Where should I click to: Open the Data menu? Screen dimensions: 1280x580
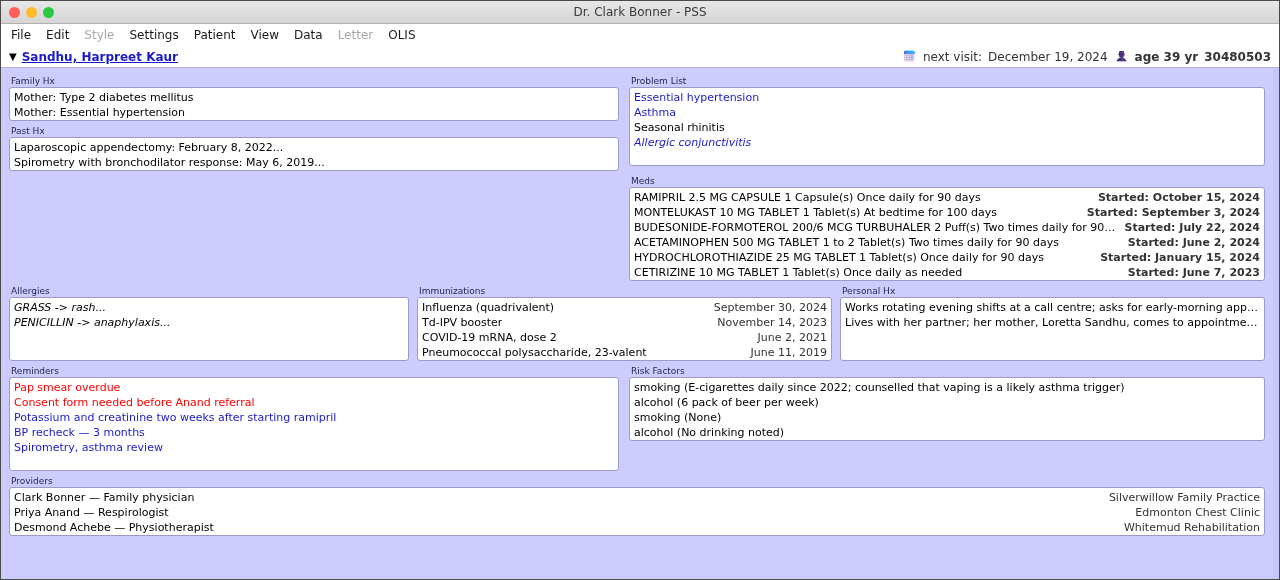(x=308, y=35)
